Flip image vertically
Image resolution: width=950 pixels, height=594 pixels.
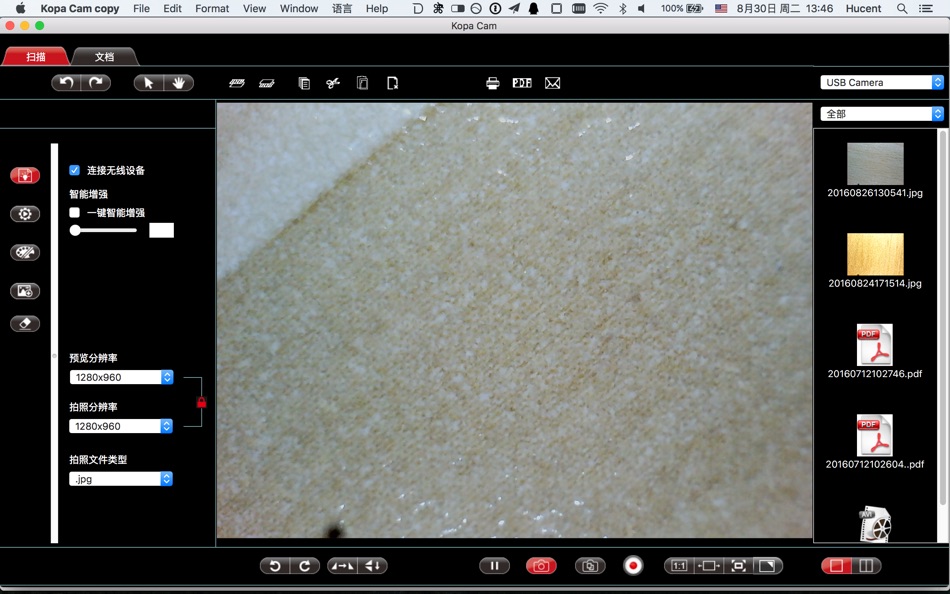[x=373, y=566]
